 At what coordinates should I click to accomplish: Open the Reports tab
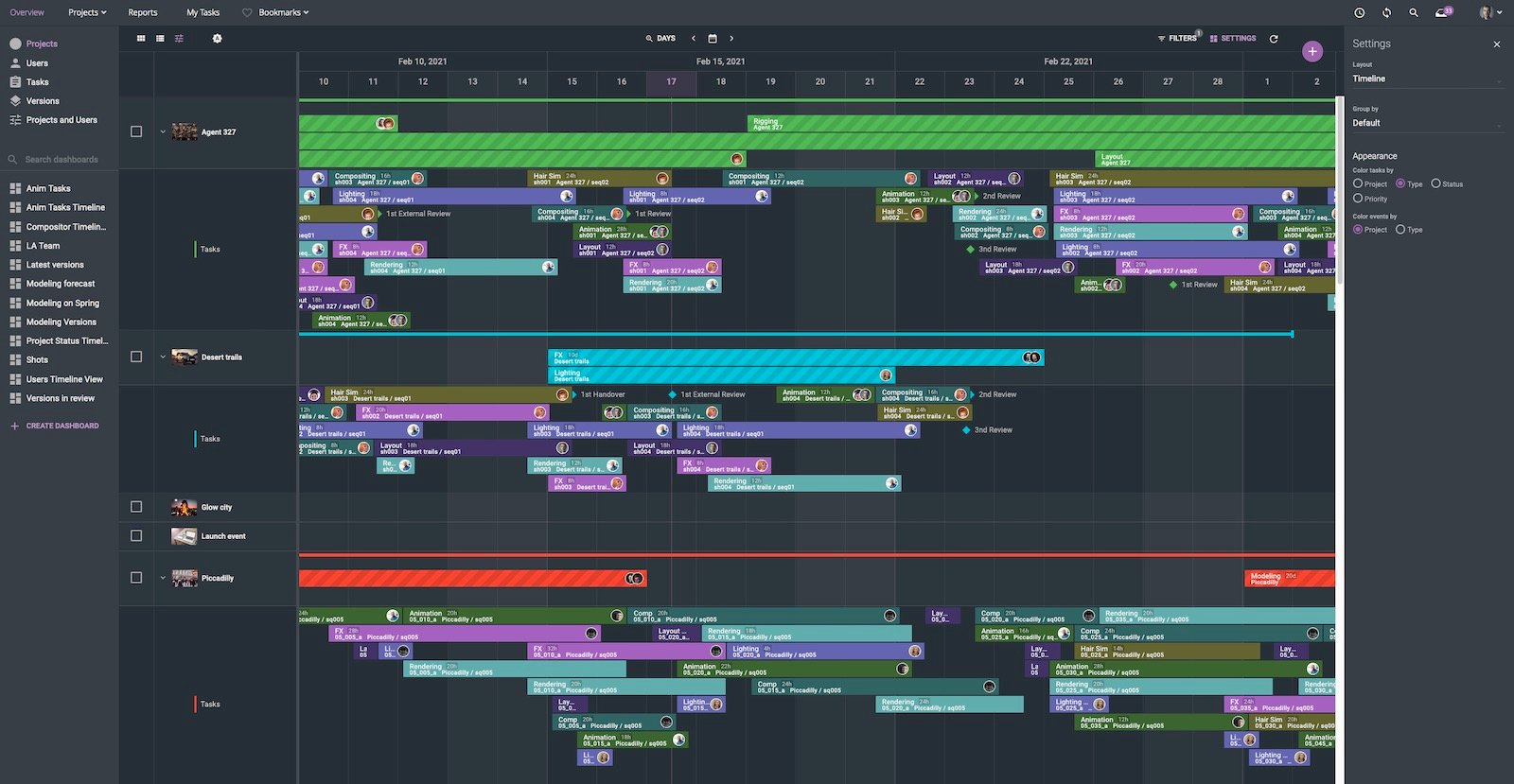[x=143, y=12]
